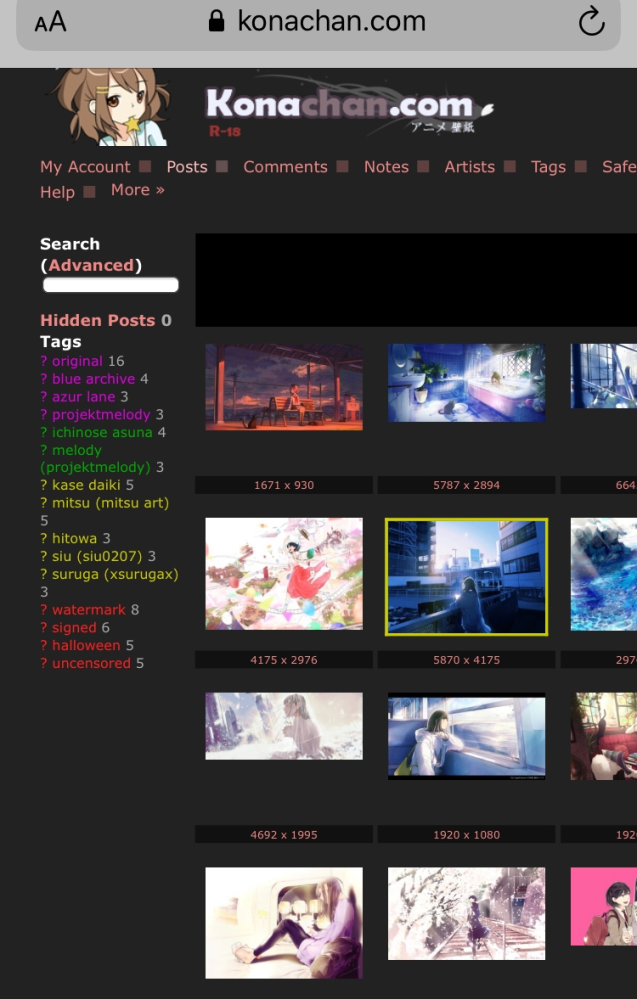The image size is (637, 999).
Task: Open the Posts menu item
Action: click(187, 167)
